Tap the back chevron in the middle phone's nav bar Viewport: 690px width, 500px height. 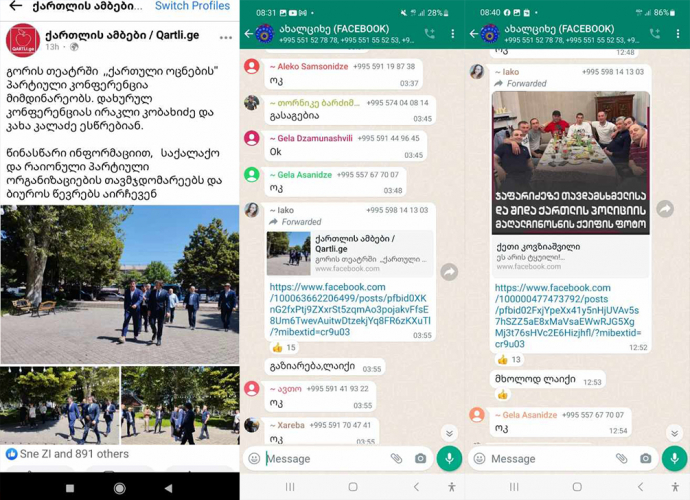(x=416, y=487)
